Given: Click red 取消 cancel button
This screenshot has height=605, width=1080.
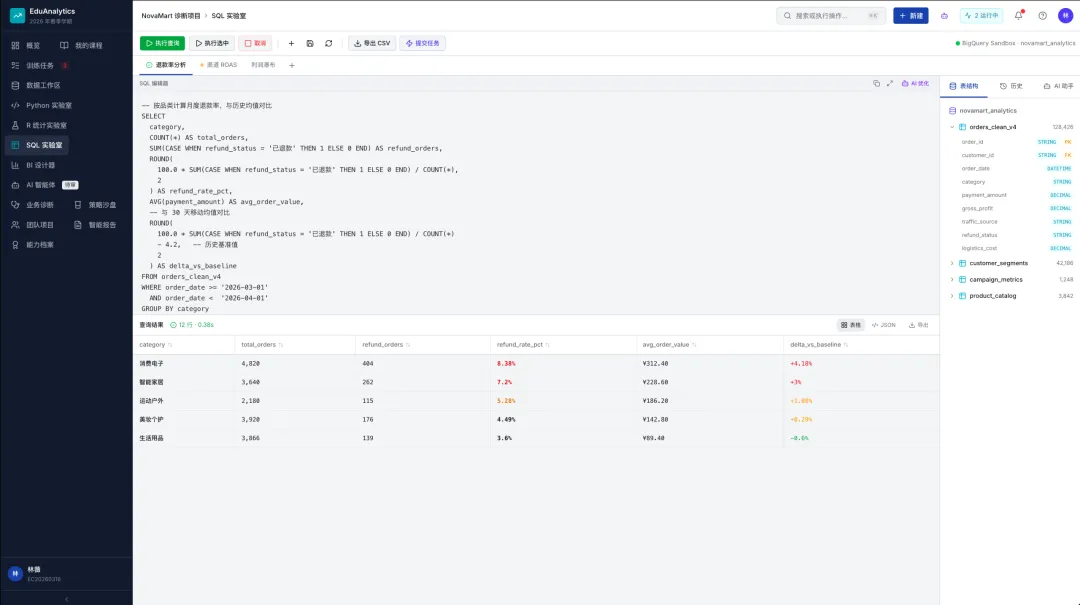Looking at the screenshot, I should tap(256, 43).
